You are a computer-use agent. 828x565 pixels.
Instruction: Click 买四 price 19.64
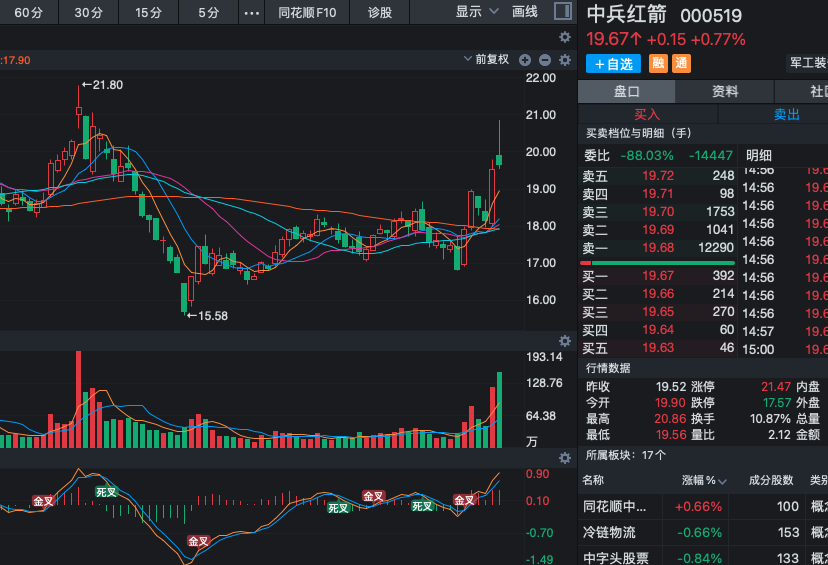pos(658,329)
